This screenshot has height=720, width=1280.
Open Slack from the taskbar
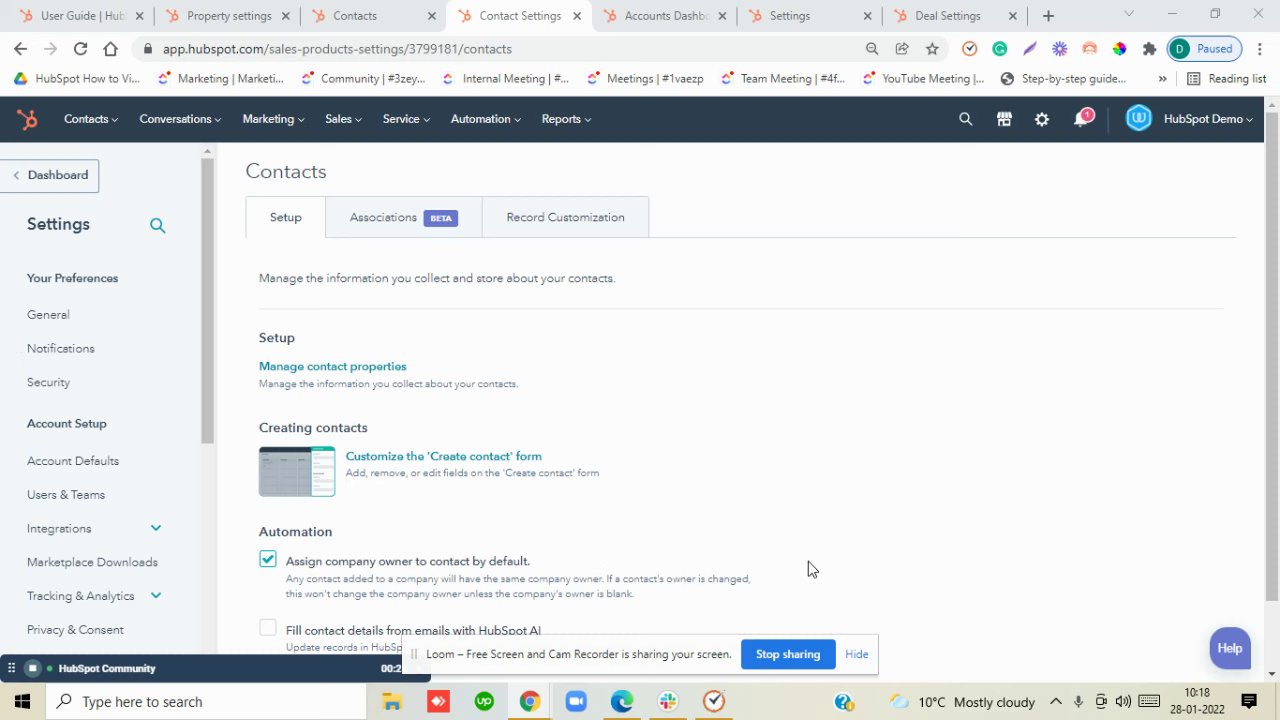[x=668, y=702]
